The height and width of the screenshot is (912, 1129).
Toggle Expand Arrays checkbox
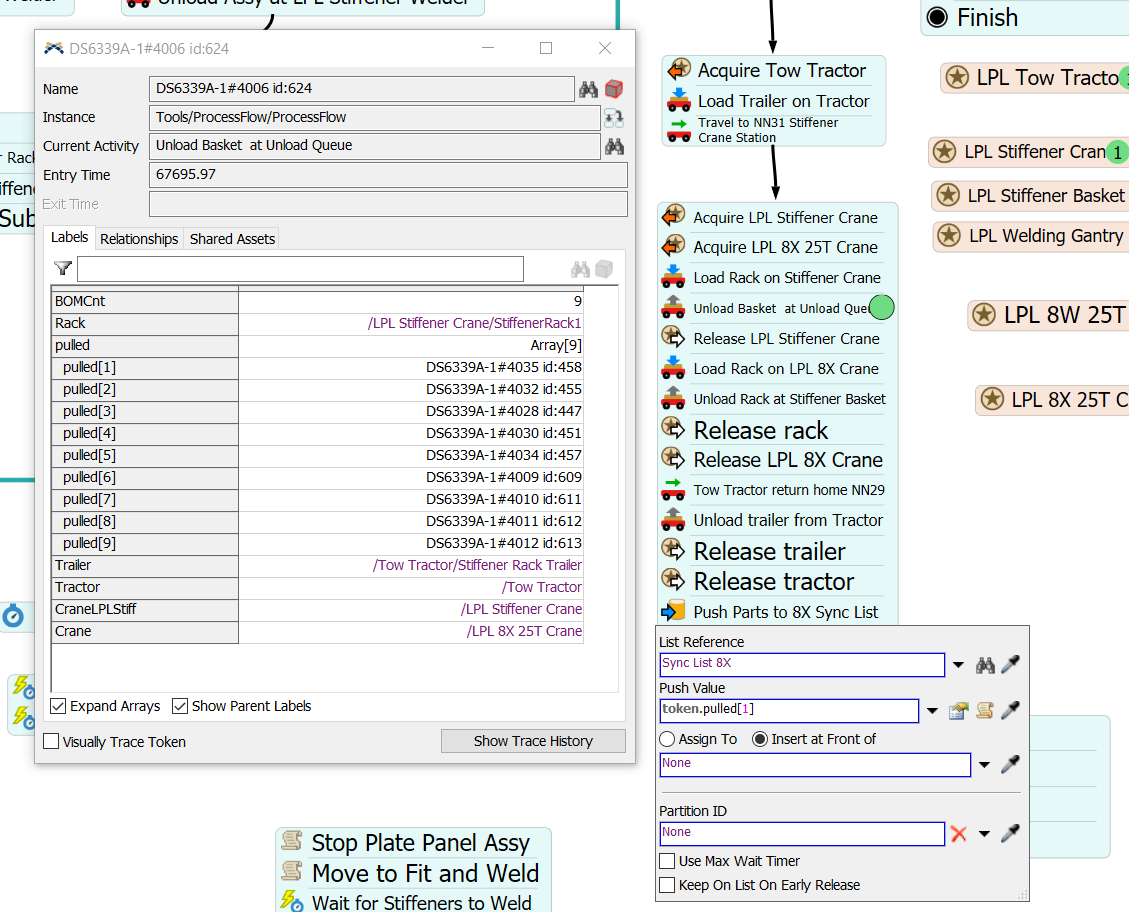(x=58, y=706)
